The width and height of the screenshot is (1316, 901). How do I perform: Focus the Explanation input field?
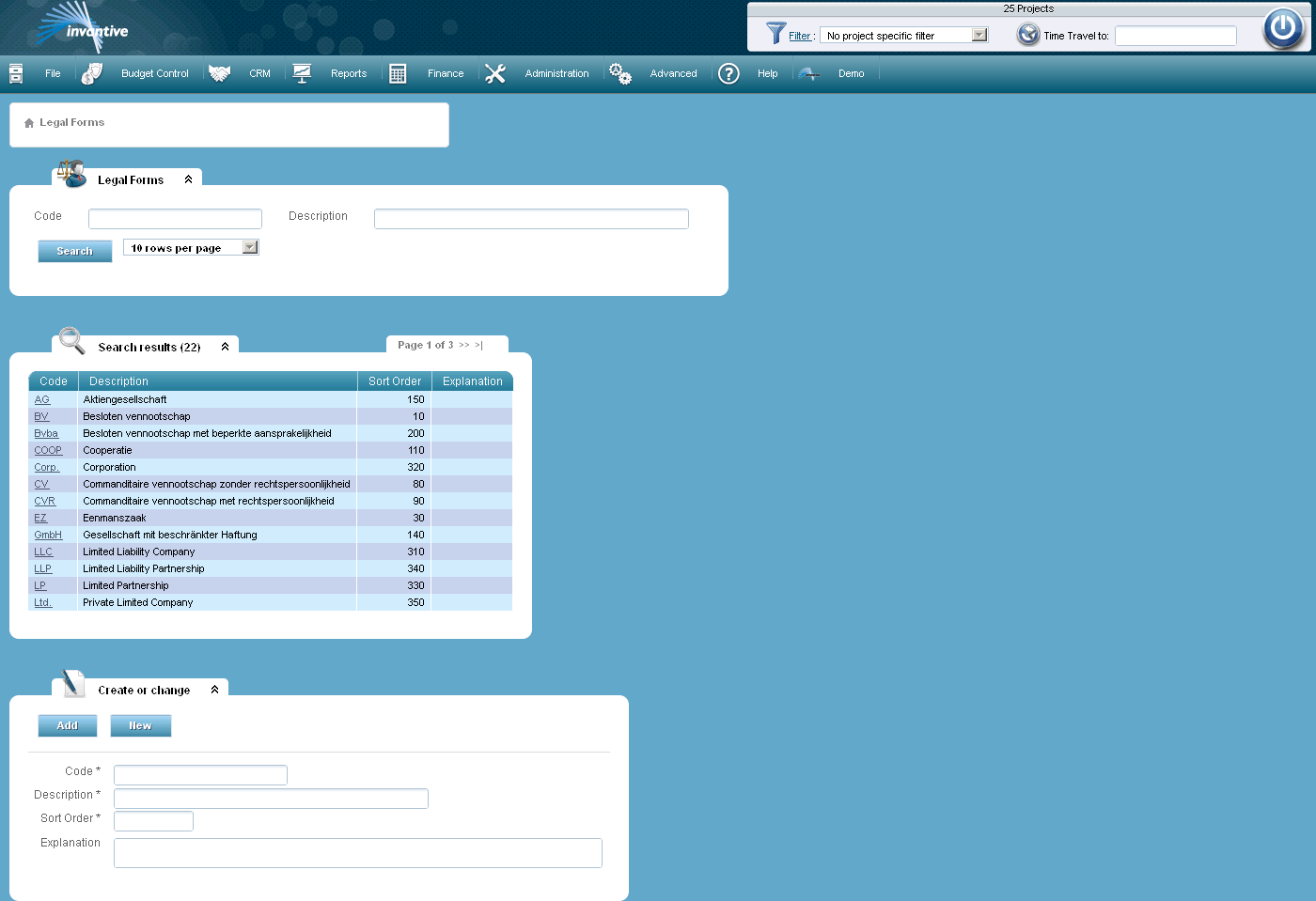[x=358, y=853]
